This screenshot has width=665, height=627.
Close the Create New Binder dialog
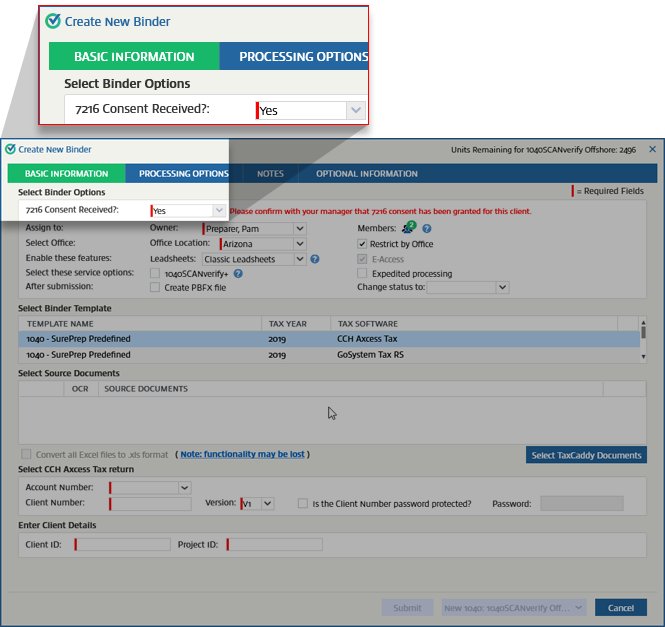[x=652, y=149]
